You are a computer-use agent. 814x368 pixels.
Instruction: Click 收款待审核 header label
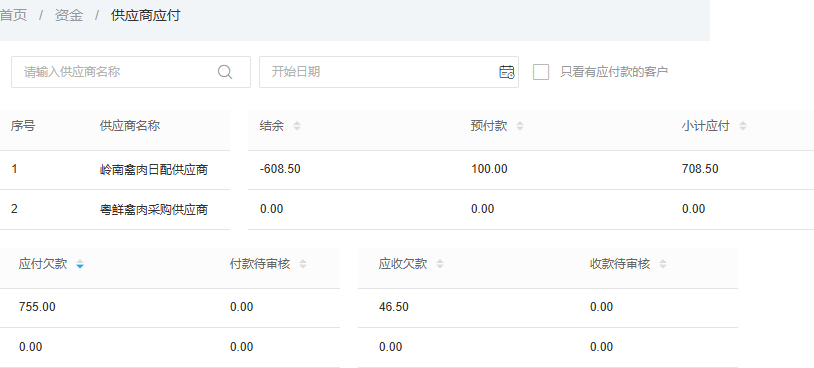pyautogui.click(x=620, y=264)
